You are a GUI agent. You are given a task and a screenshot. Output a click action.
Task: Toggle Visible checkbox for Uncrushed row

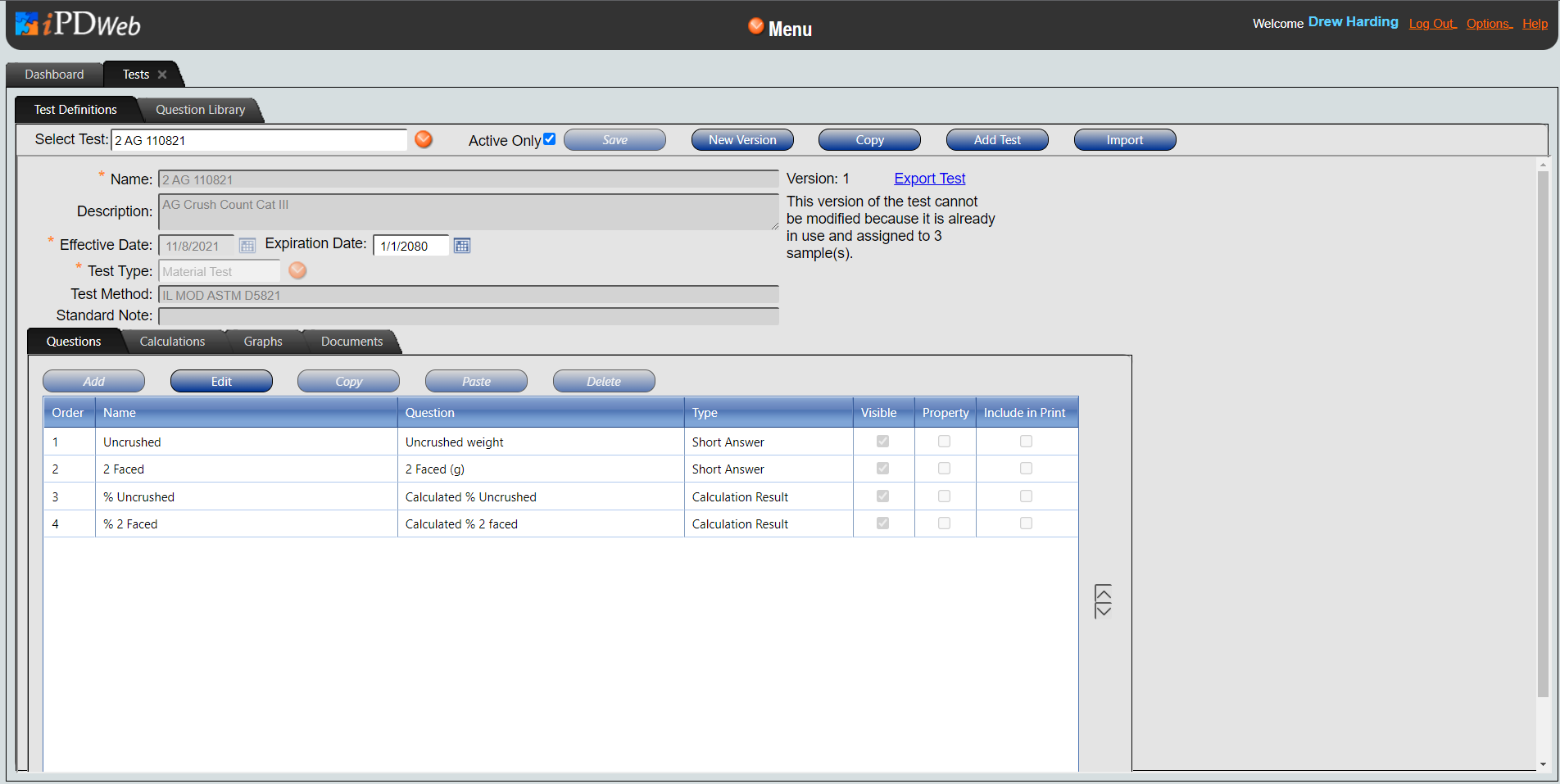coord(882,442)
